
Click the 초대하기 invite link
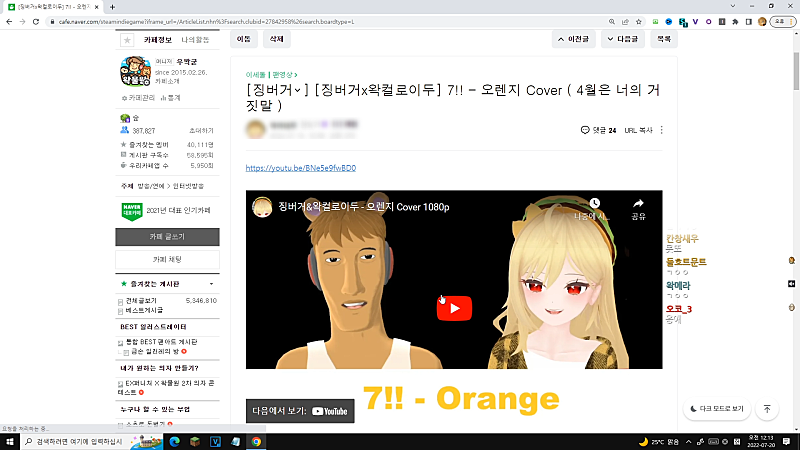pyautogui.click(x=201, y=131)
